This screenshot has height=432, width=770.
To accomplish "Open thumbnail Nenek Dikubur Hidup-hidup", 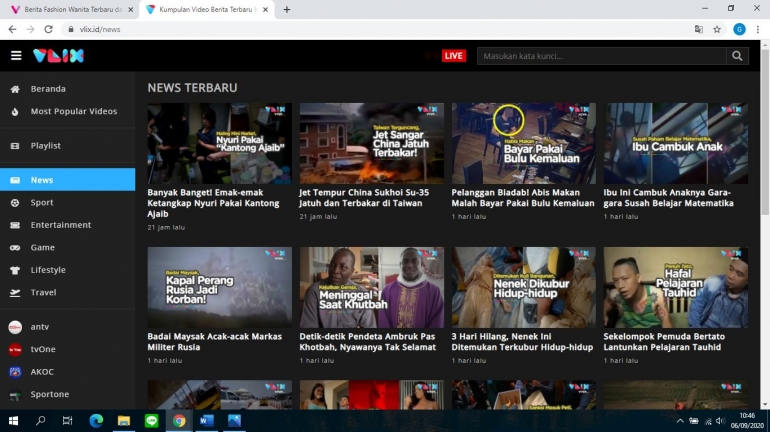I will pyautogui.click(x=523, y=287).
